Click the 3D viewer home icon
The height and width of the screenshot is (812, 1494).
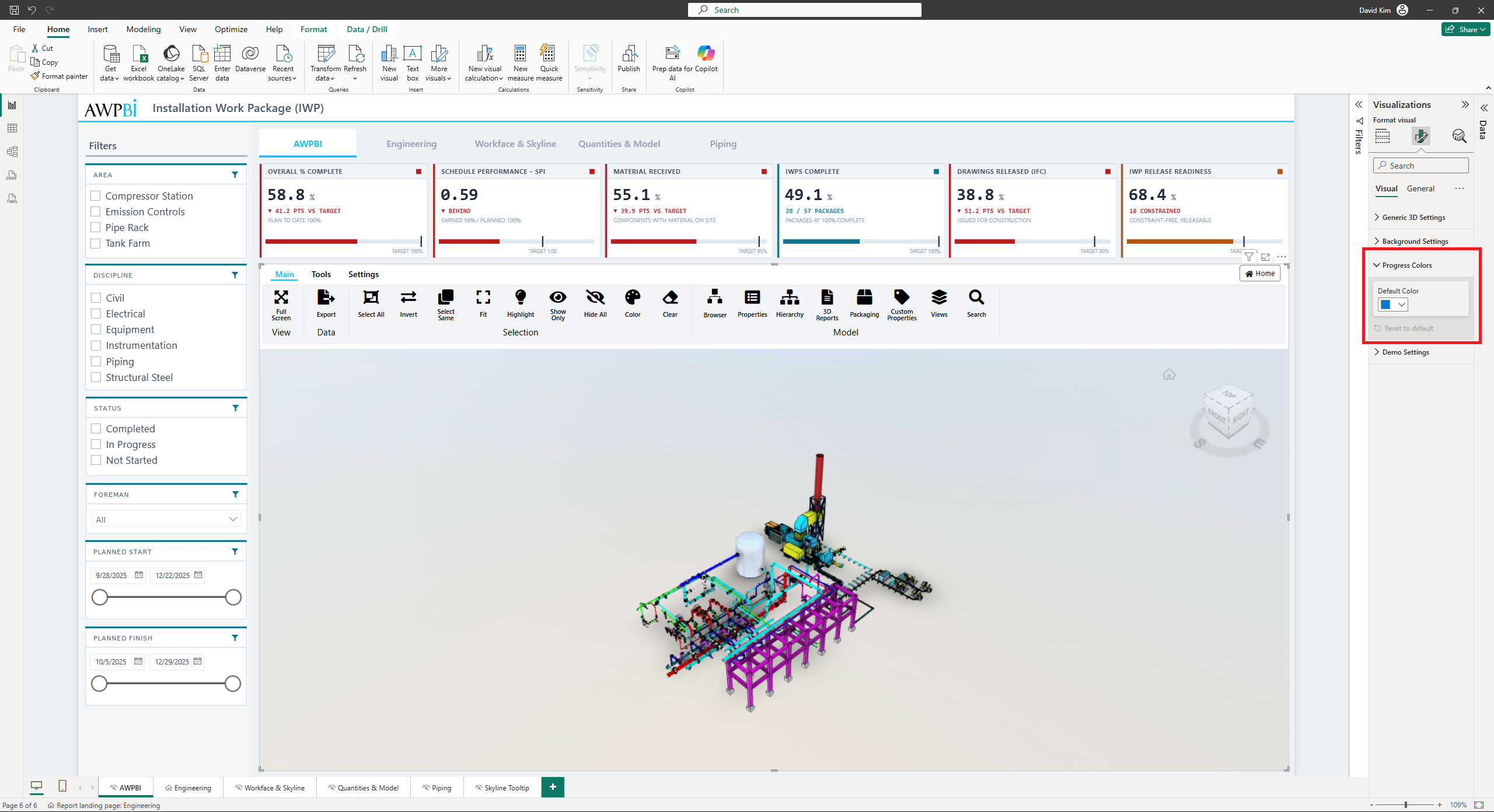pyautogui.click(x=1169, y=374)
